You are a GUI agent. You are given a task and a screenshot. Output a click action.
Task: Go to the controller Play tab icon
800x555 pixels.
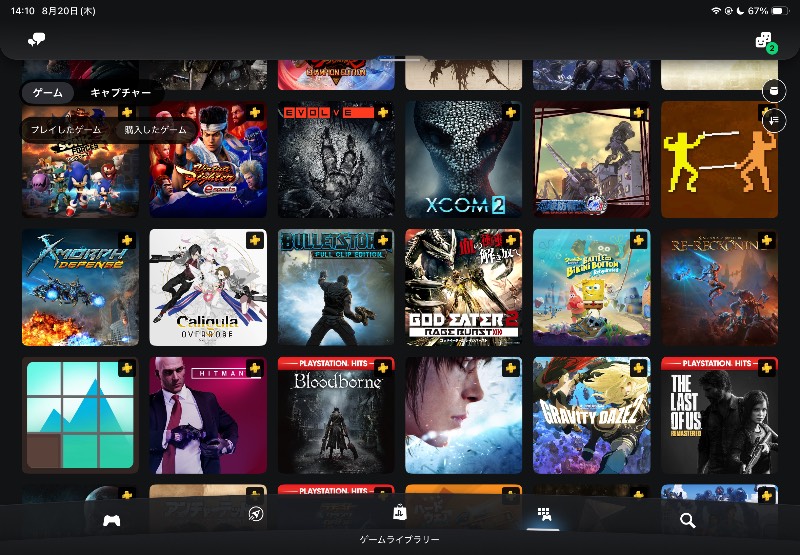coord(112,520)
